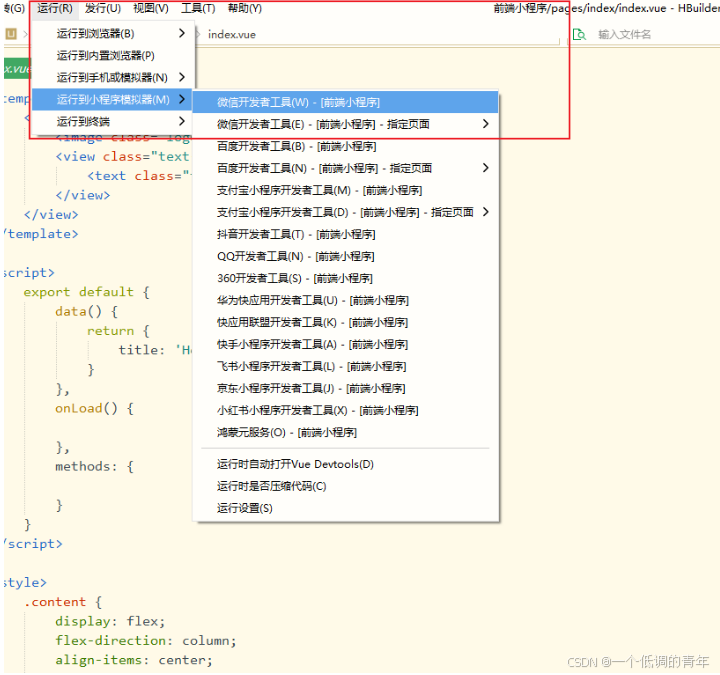720x675 pixels.
Task: Run with 快应用联盟开发者工具(K)
Action: pyautogui.click(x=345, y=323)
